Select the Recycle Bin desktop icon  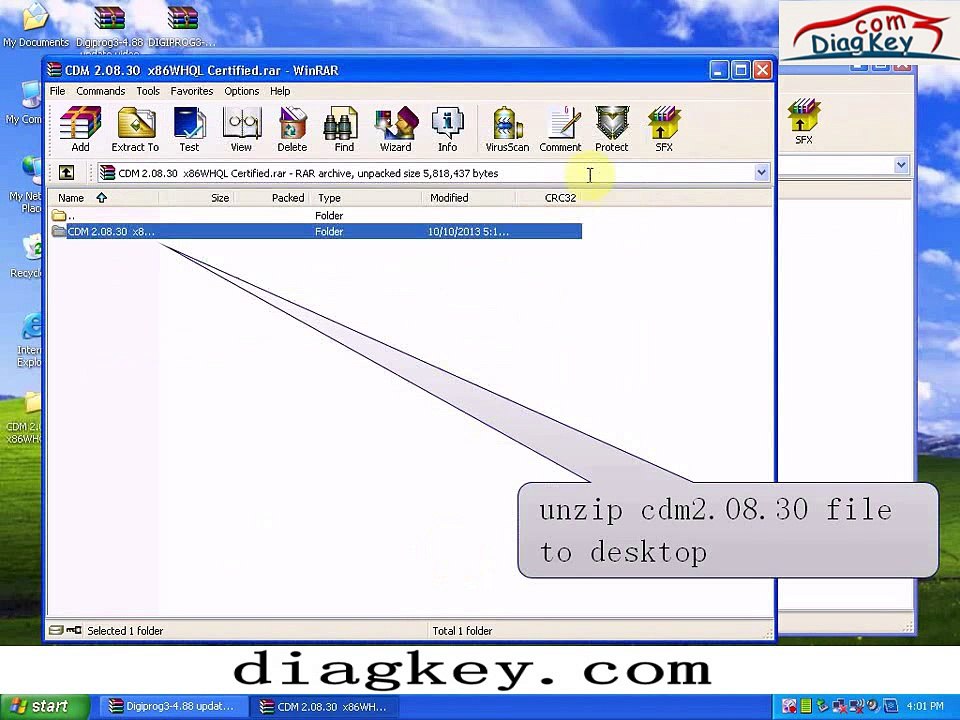click(26, 257)
